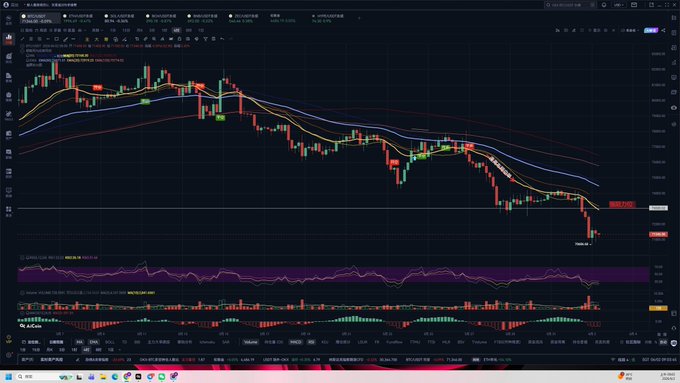Click the eye icon in right sidebar
680x383 pixels.
[x=673, y=108]
